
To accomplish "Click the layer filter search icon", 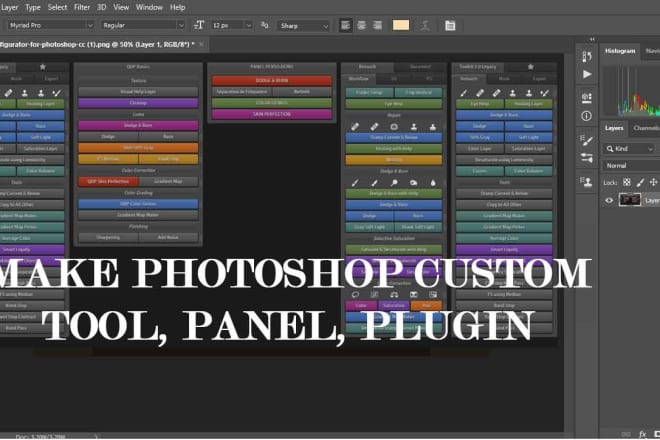I will tap(609, 149).
